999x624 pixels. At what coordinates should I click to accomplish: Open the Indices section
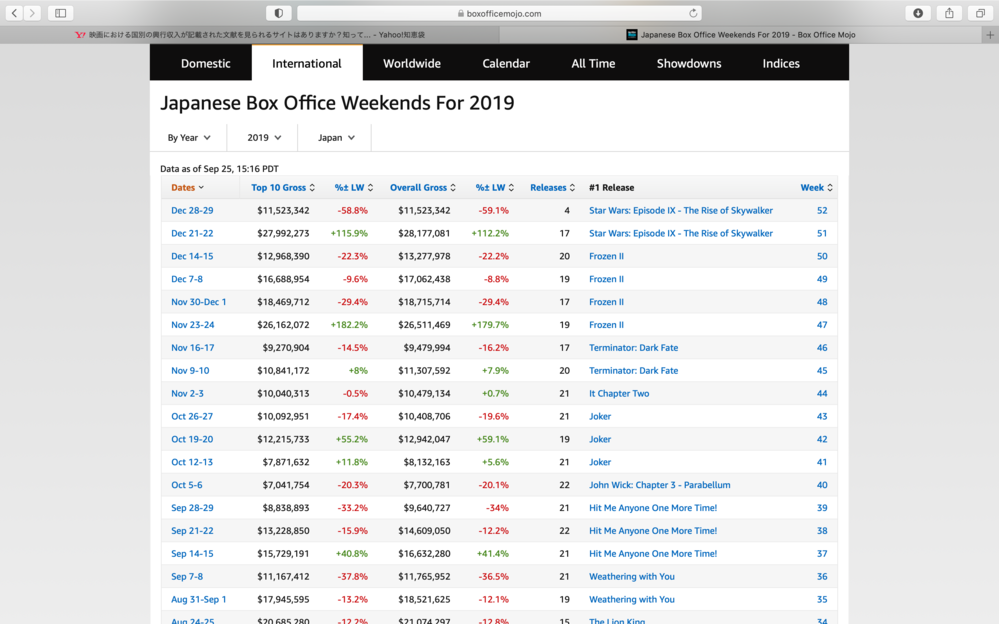pyautogui.click(x=781, y=63)
